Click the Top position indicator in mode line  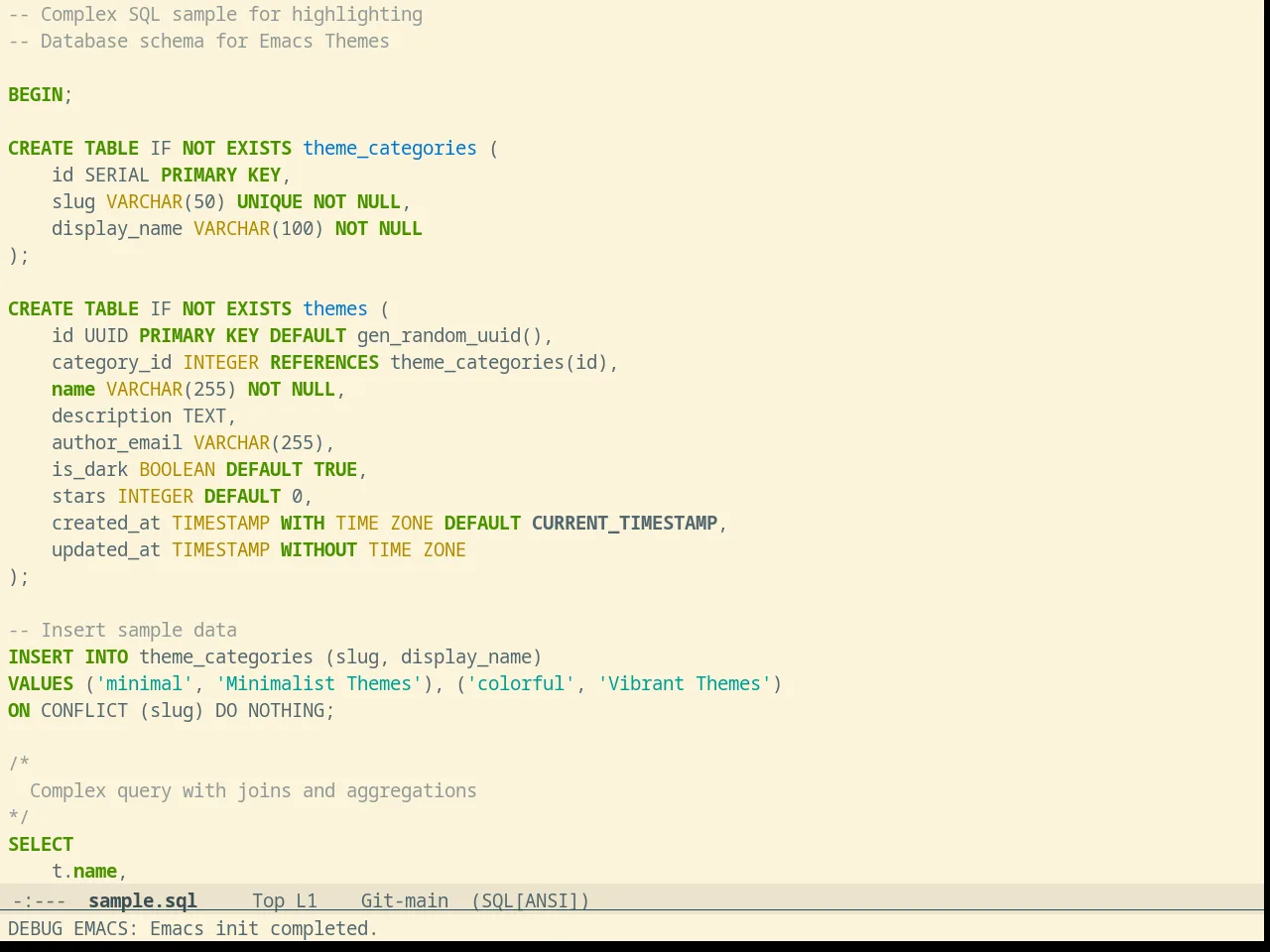coord(268,900)
